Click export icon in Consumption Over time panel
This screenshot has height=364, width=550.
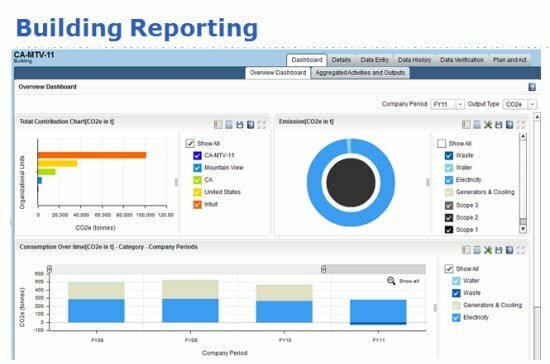[510, 250]
